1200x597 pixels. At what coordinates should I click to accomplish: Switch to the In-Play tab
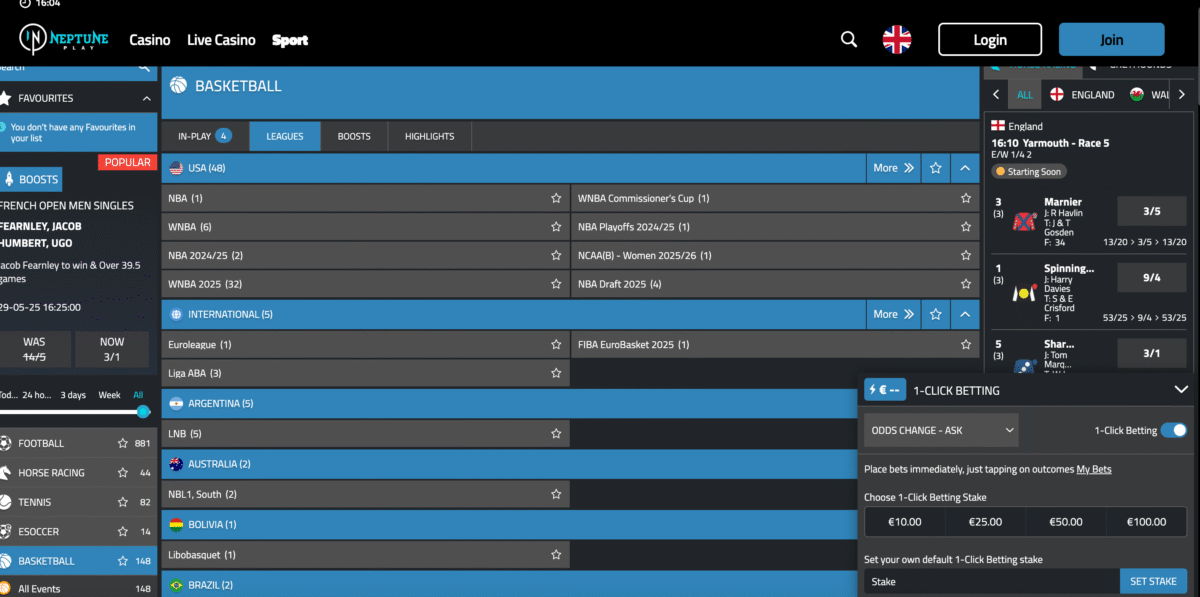click(x=205, y=136)
